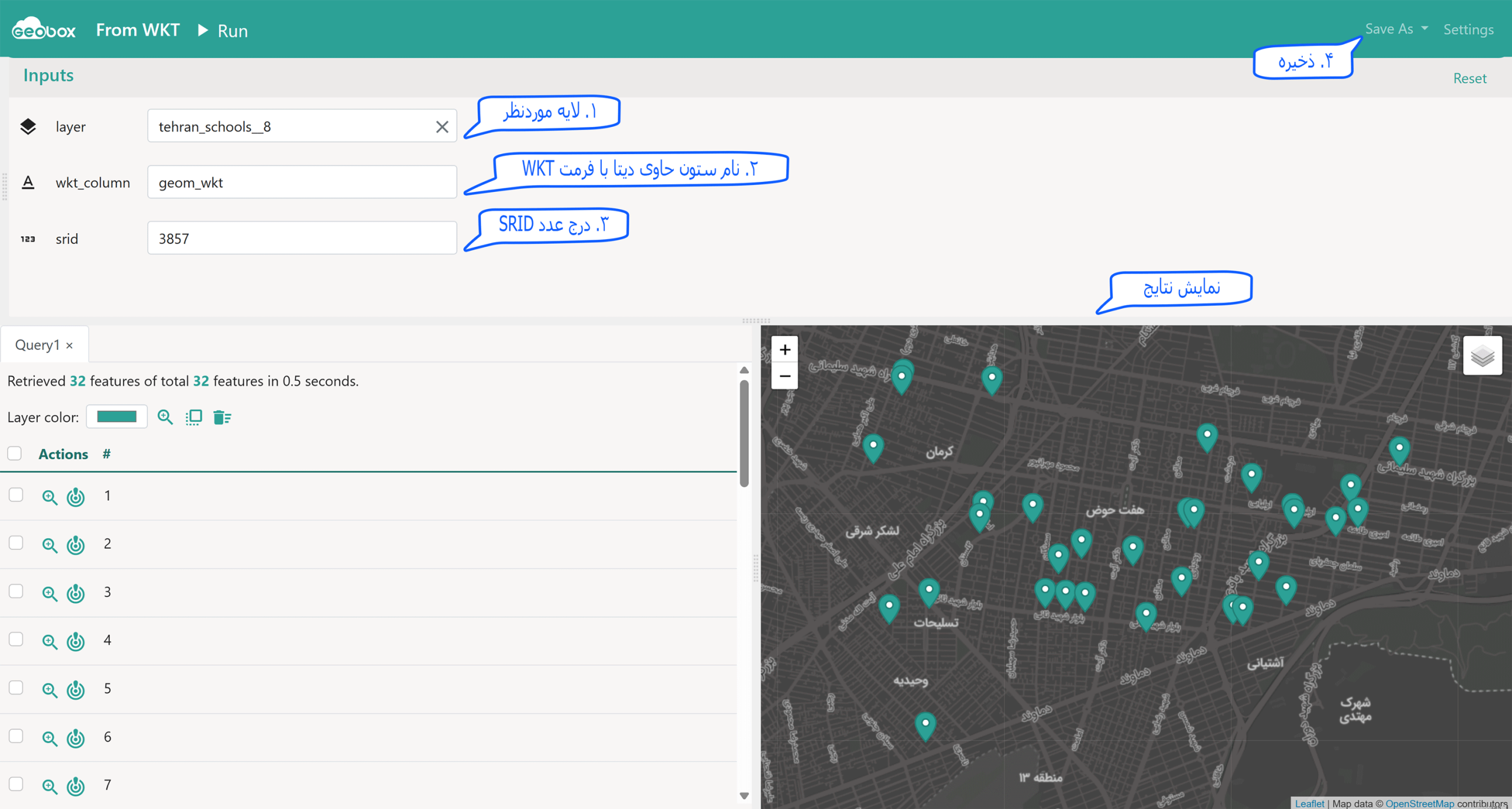Check the checkbox for row 5

(x=16, y=687)
